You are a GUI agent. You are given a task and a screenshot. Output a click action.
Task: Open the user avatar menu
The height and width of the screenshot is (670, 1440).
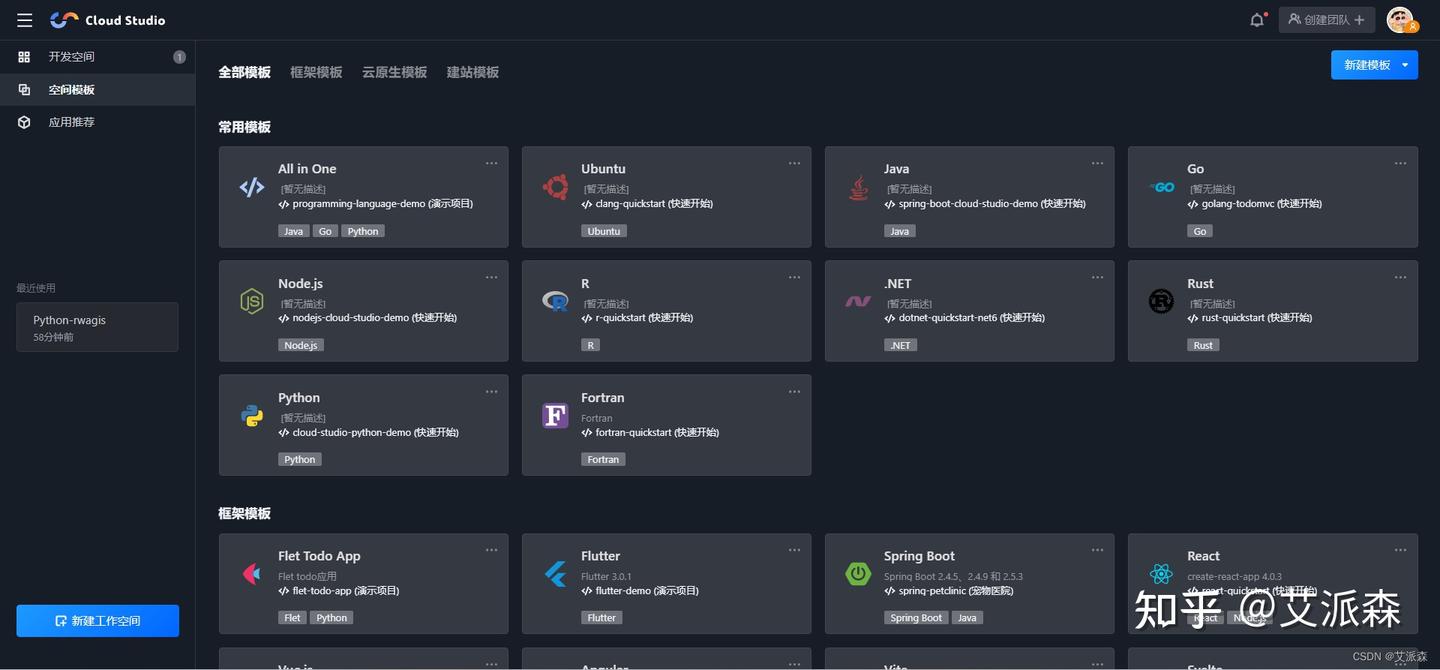point(1401,20)
